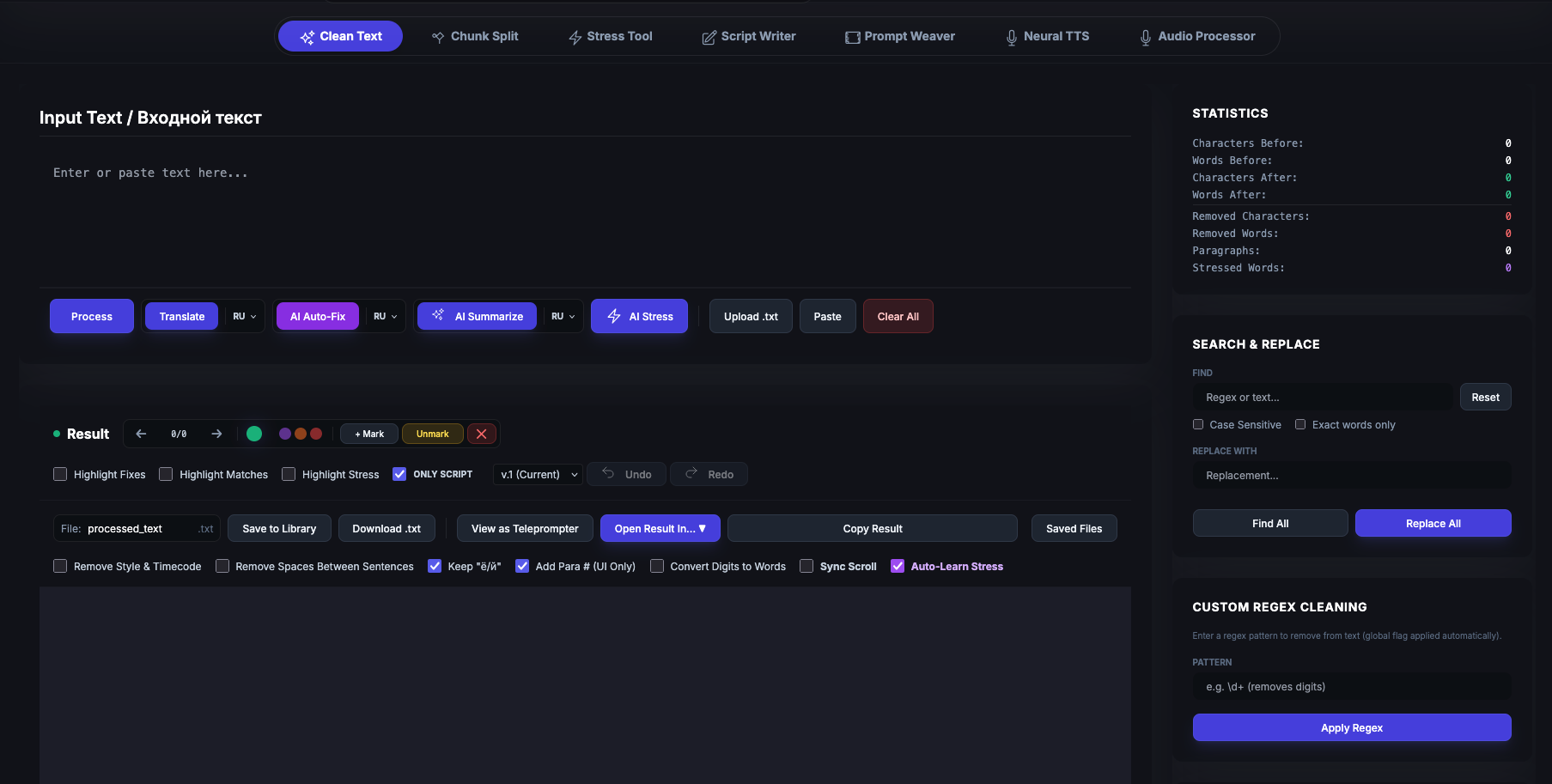The image size is (1552, 784).
Task: Click the AI Stress button
Action: (639, 316)
